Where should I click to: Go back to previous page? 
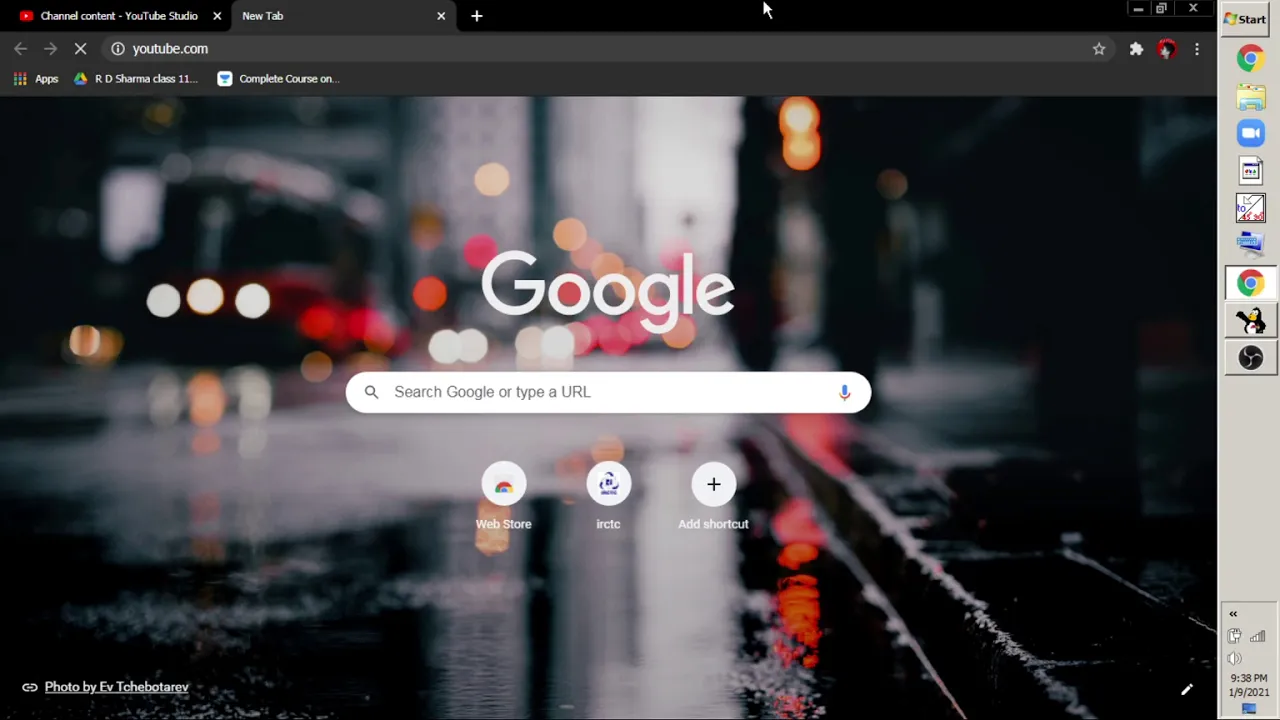point(21,48)
